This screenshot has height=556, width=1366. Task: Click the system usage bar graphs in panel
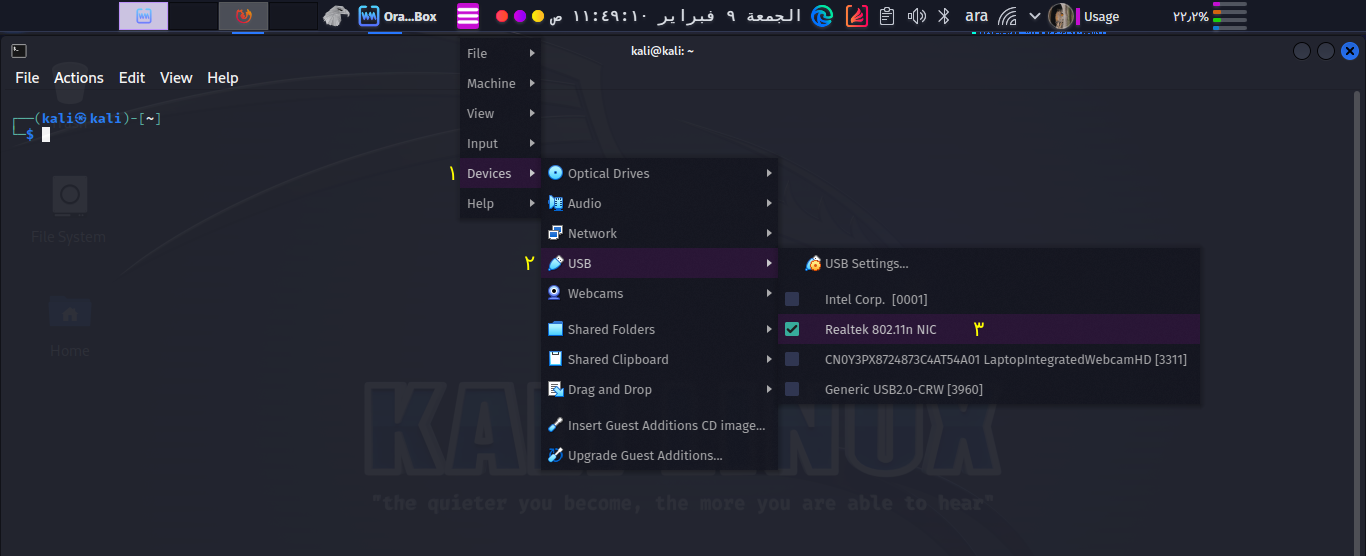(x=1229, y=17)
